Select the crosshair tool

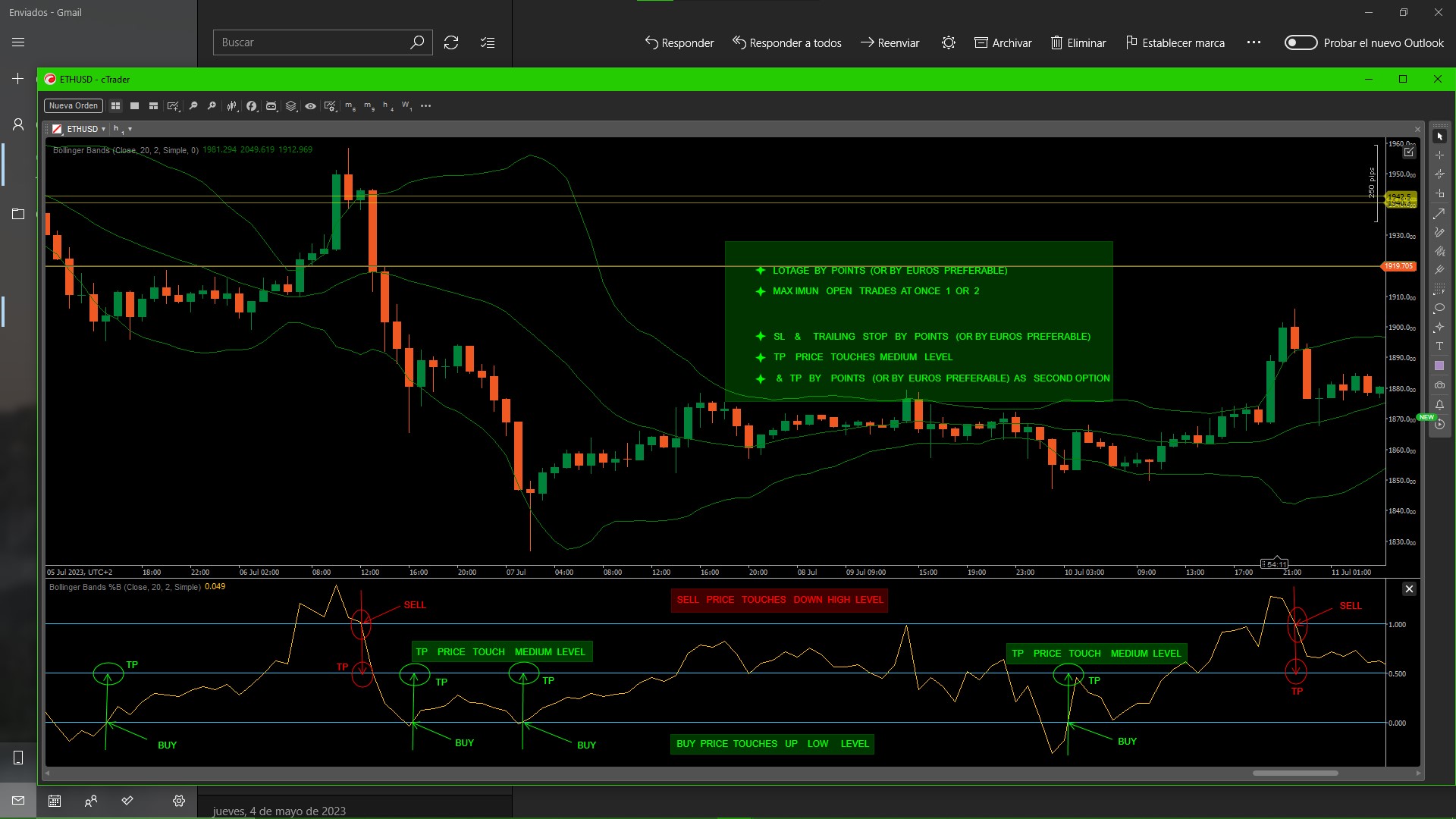click(1439, 155)
